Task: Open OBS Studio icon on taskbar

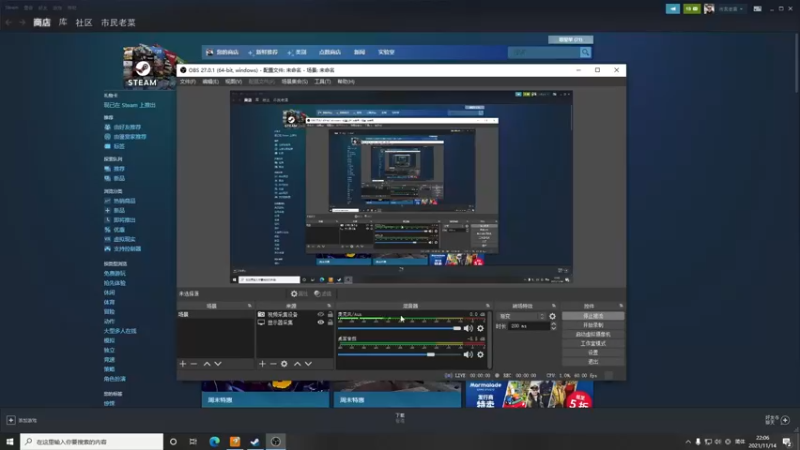Action: point(276,441)
